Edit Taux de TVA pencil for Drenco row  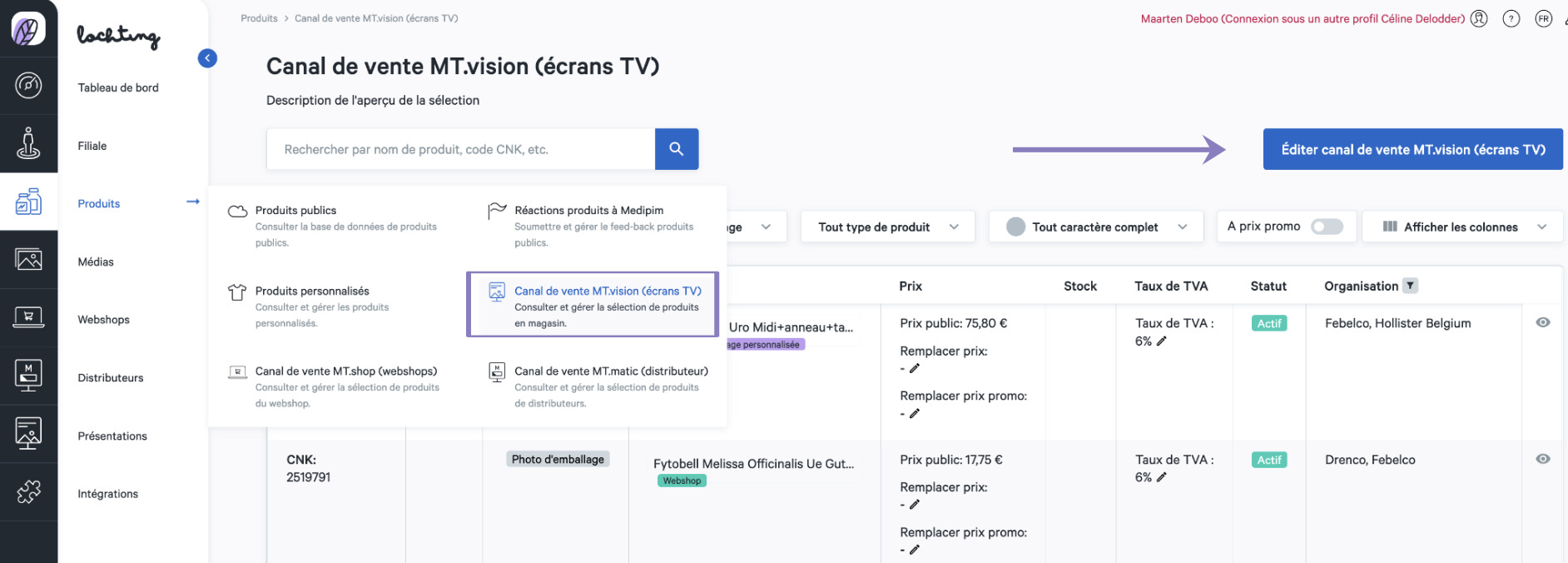[x=1162, y=477]
